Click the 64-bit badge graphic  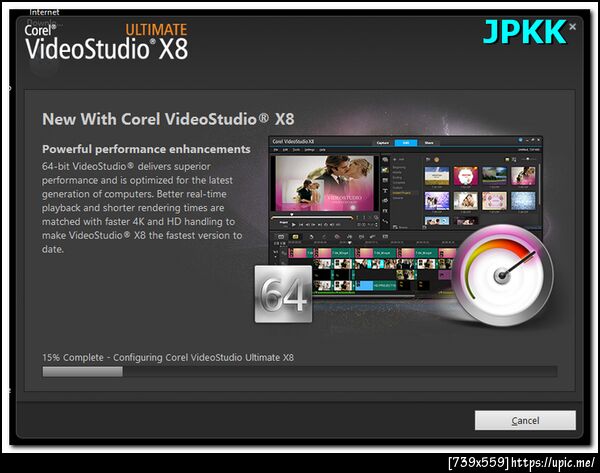pyautogui.click(x=284, y=294)
